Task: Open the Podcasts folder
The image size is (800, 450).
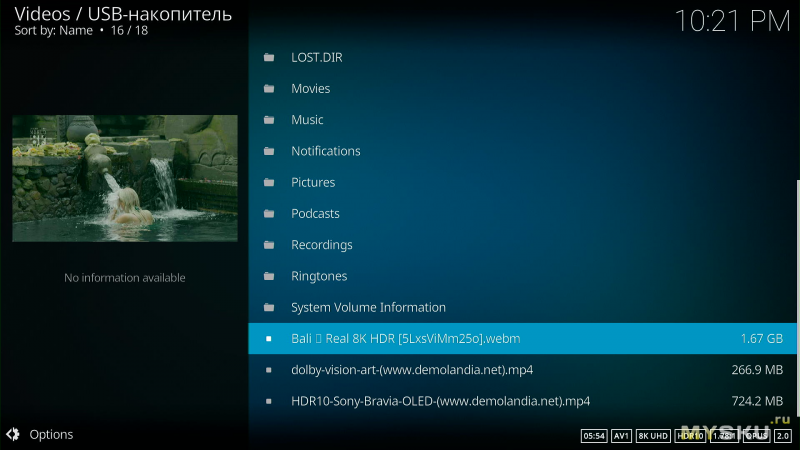Action: tap(315, 214)
